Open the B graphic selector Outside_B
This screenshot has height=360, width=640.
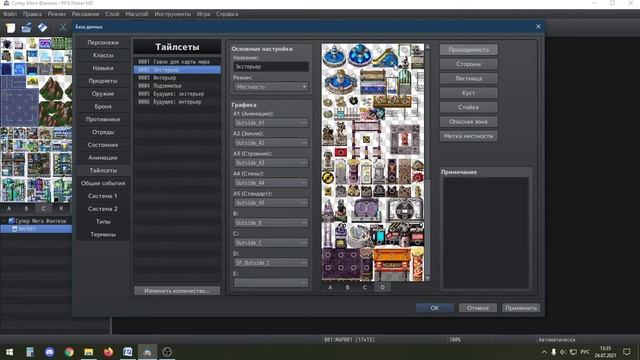click(x=271, y=223)
